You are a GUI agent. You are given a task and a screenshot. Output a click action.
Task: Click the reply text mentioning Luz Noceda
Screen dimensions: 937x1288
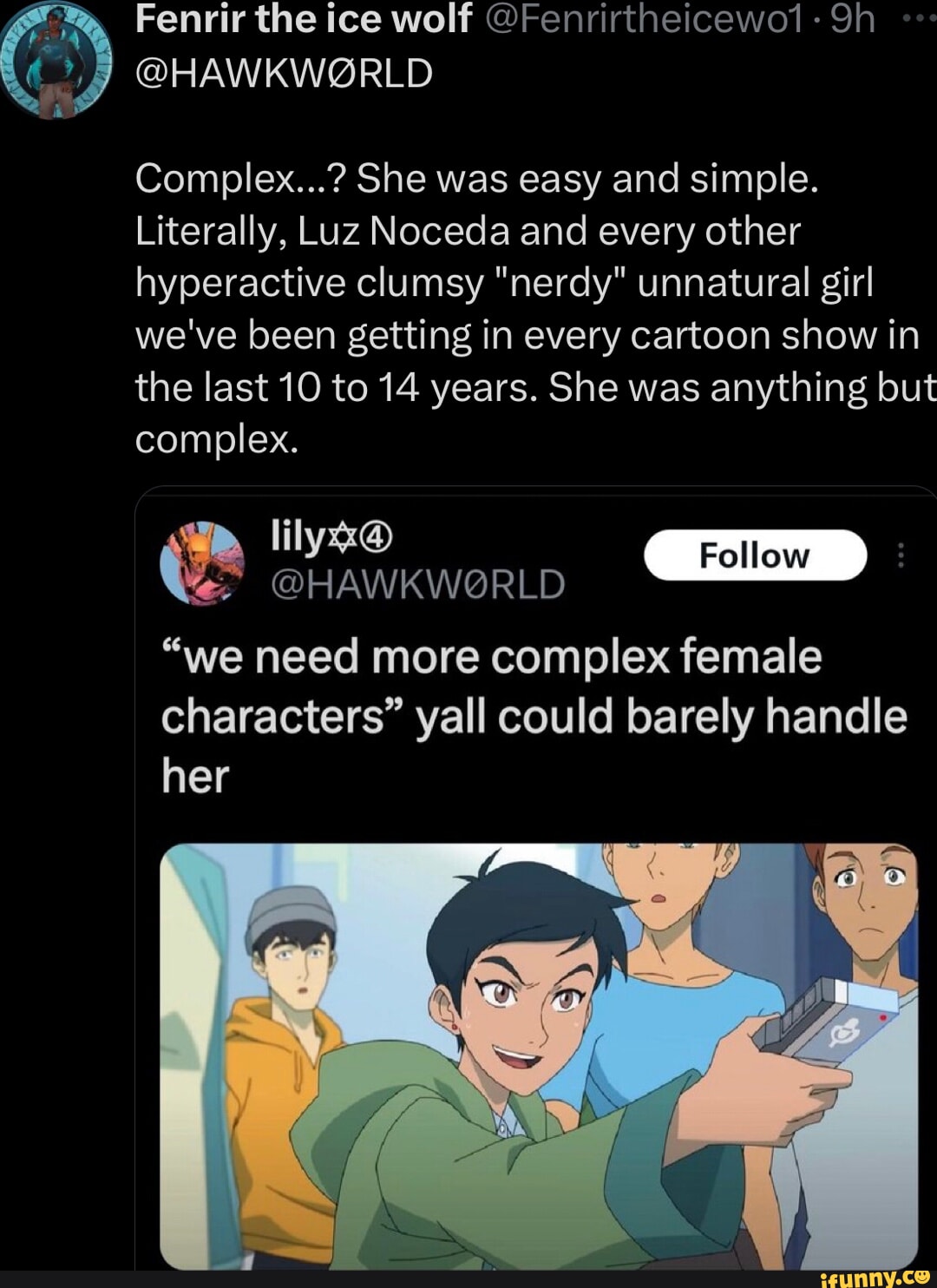534,309
